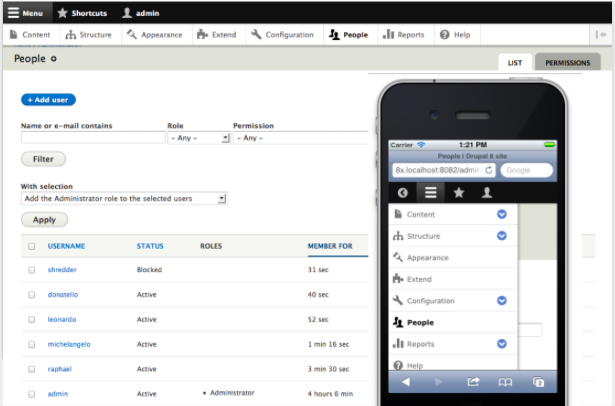Check the checkbox for raphael
Viewport: 615px width, 406px height.
[31, 369]
